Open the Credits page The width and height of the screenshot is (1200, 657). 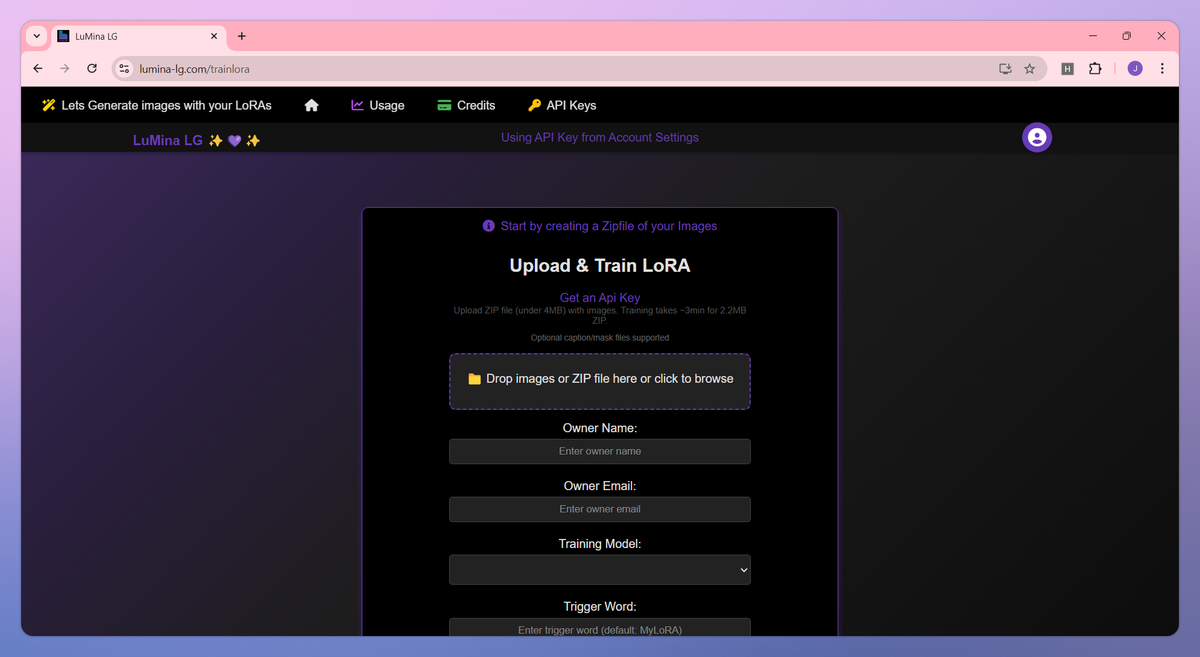tap(466, 105)
